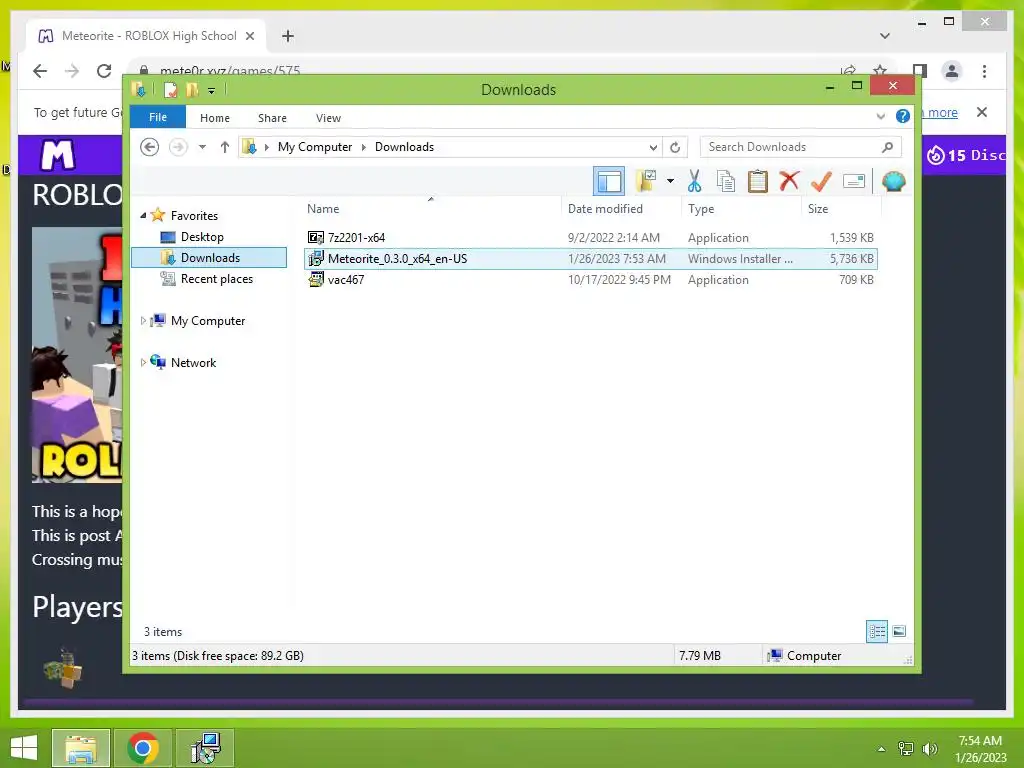Click File Explorer icon in taskbar

[x=80, y=748]
